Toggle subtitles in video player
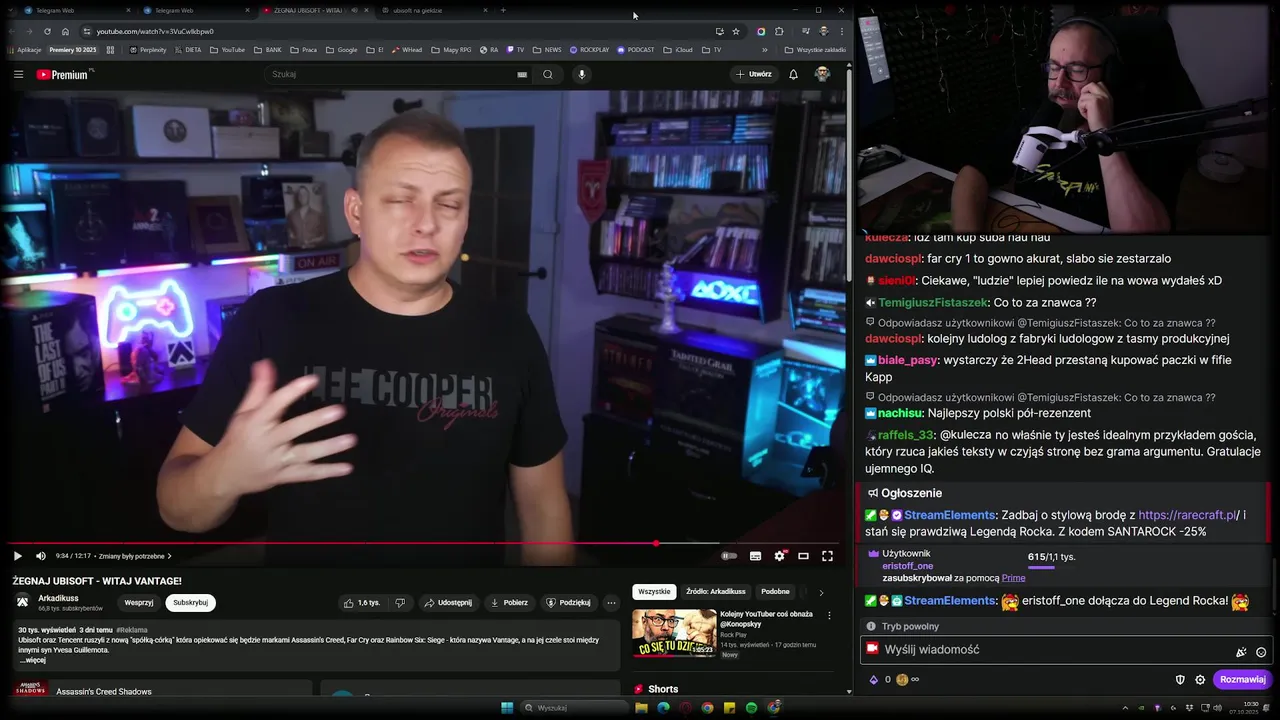1280x720 pixels. coord(755,556)
